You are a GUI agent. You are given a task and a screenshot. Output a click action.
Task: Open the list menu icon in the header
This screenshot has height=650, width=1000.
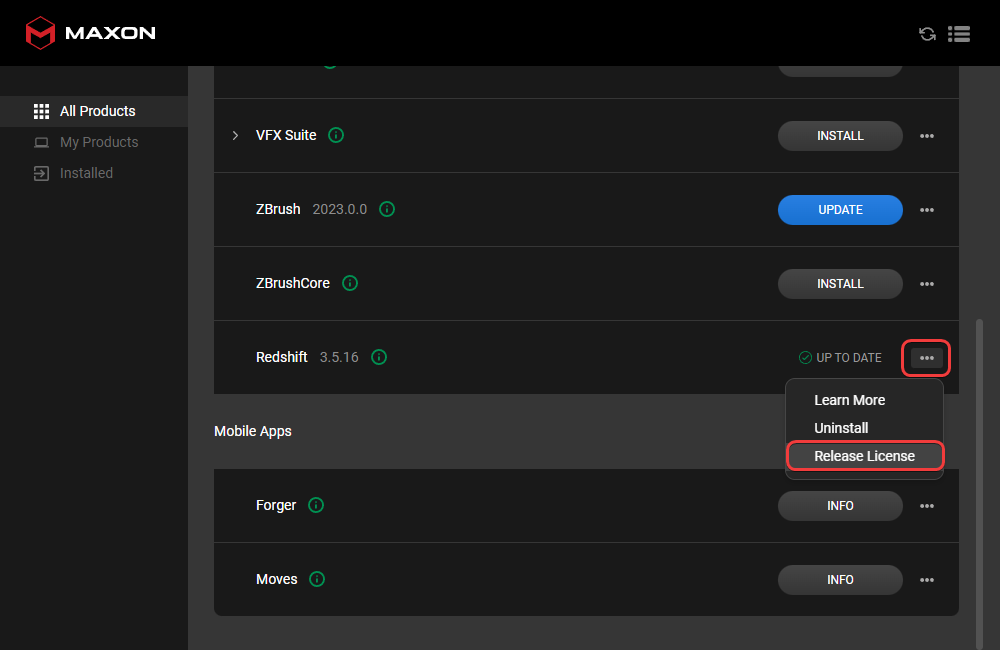[959, 34]
